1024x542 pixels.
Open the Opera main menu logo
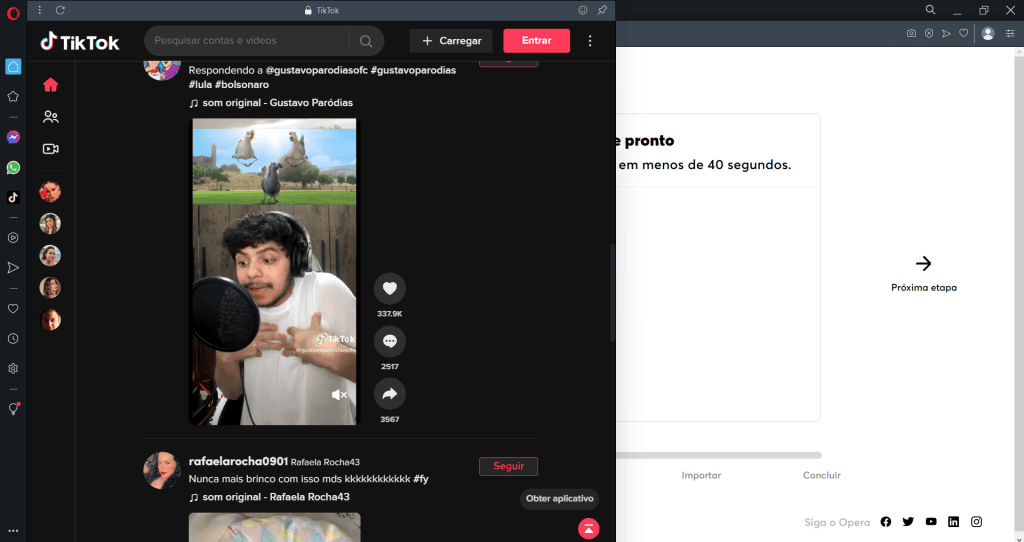tap(13, 13)
